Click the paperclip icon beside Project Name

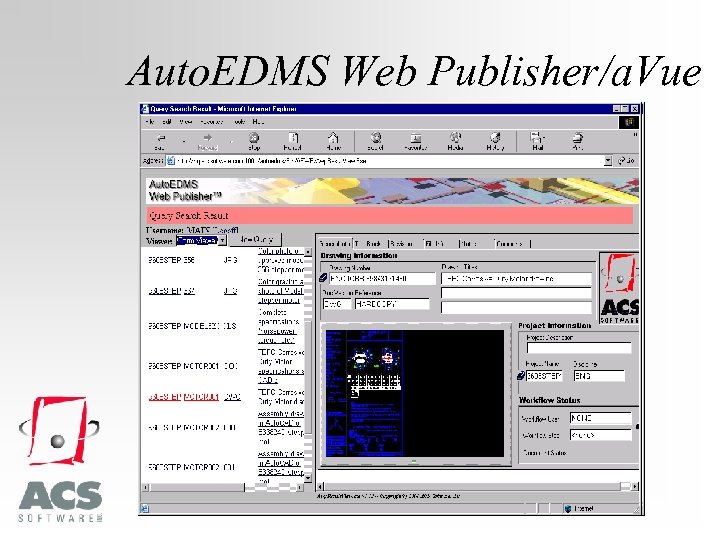(x=521, y=376)
